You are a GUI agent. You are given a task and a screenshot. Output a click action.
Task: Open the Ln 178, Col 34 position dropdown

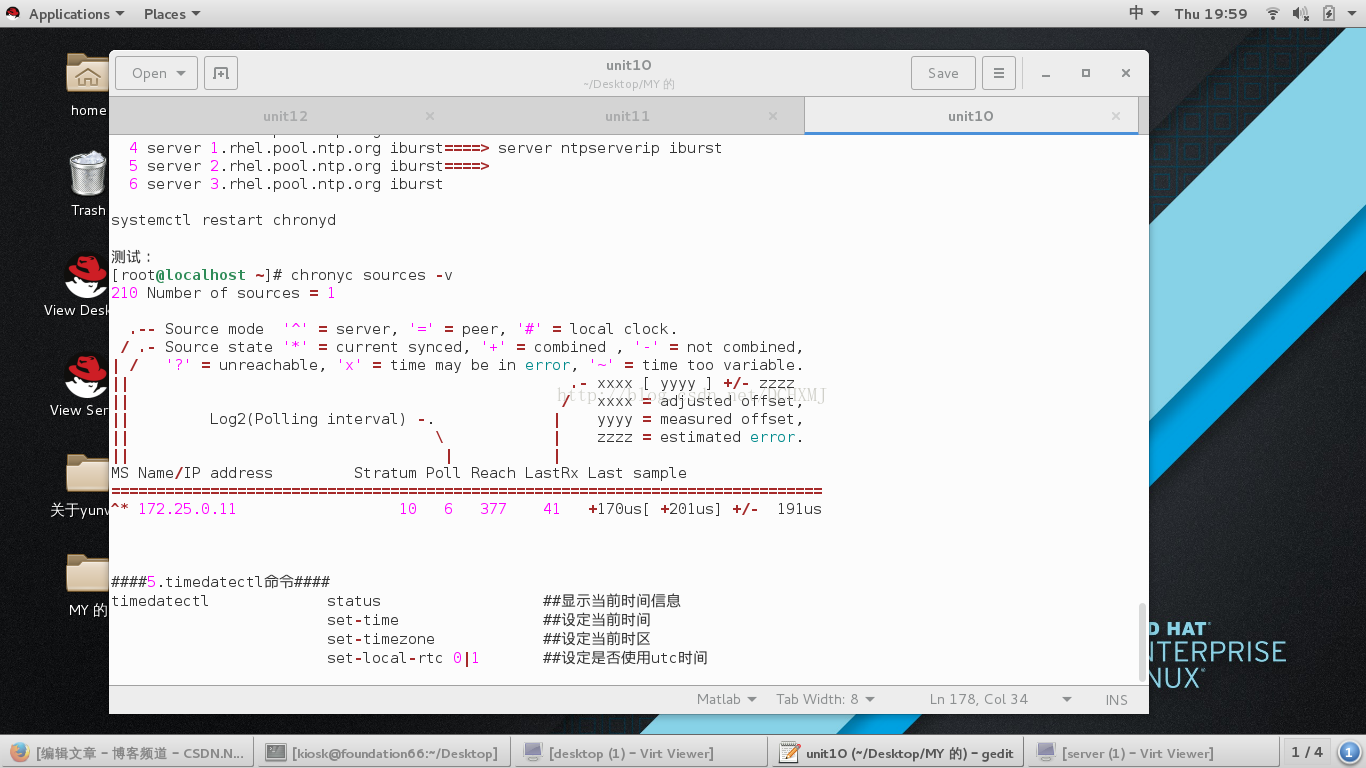1000,699
